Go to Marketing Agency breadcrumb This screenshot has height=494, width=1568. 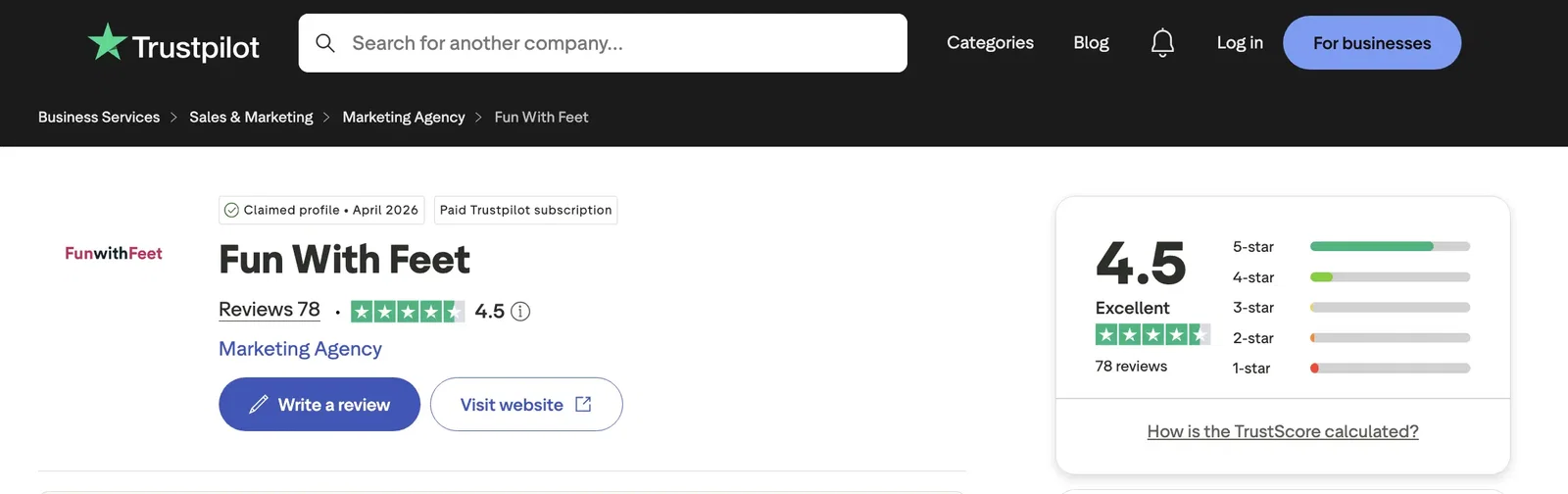404,117
